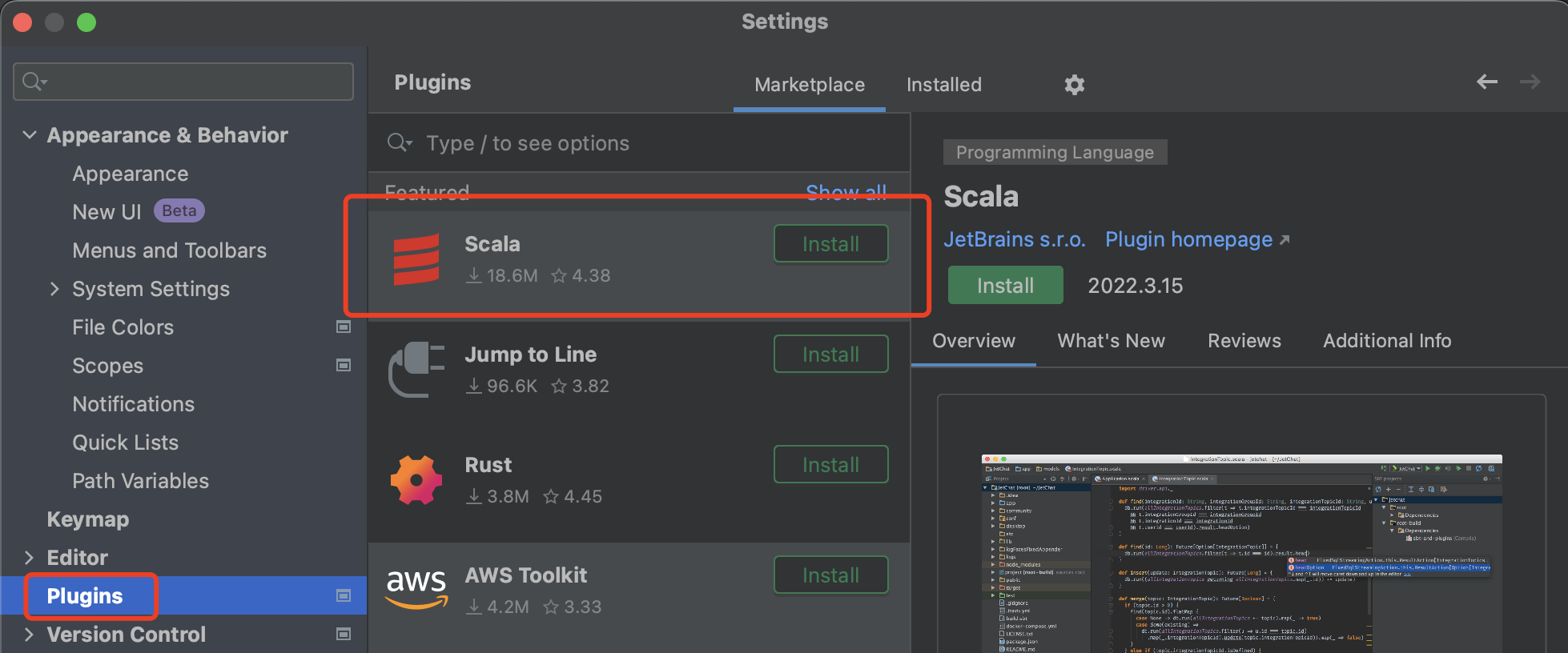
Task: Click the Jump to Line plug icon
Action: [x=416, y=370]
